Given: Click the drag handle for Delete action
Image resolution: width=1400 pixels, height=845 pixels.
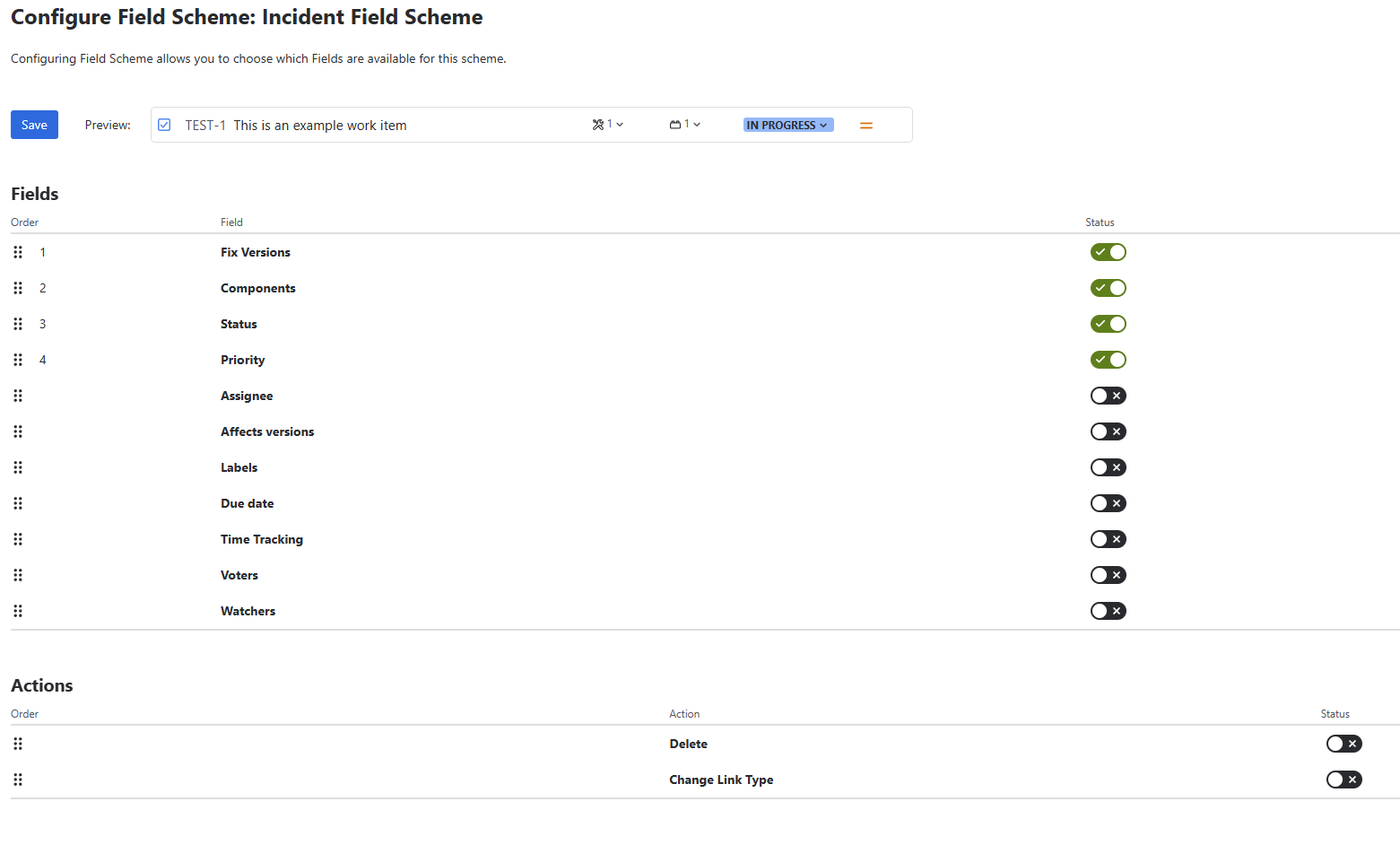Looking at the screenshot, I should click(x=18, y=744).
